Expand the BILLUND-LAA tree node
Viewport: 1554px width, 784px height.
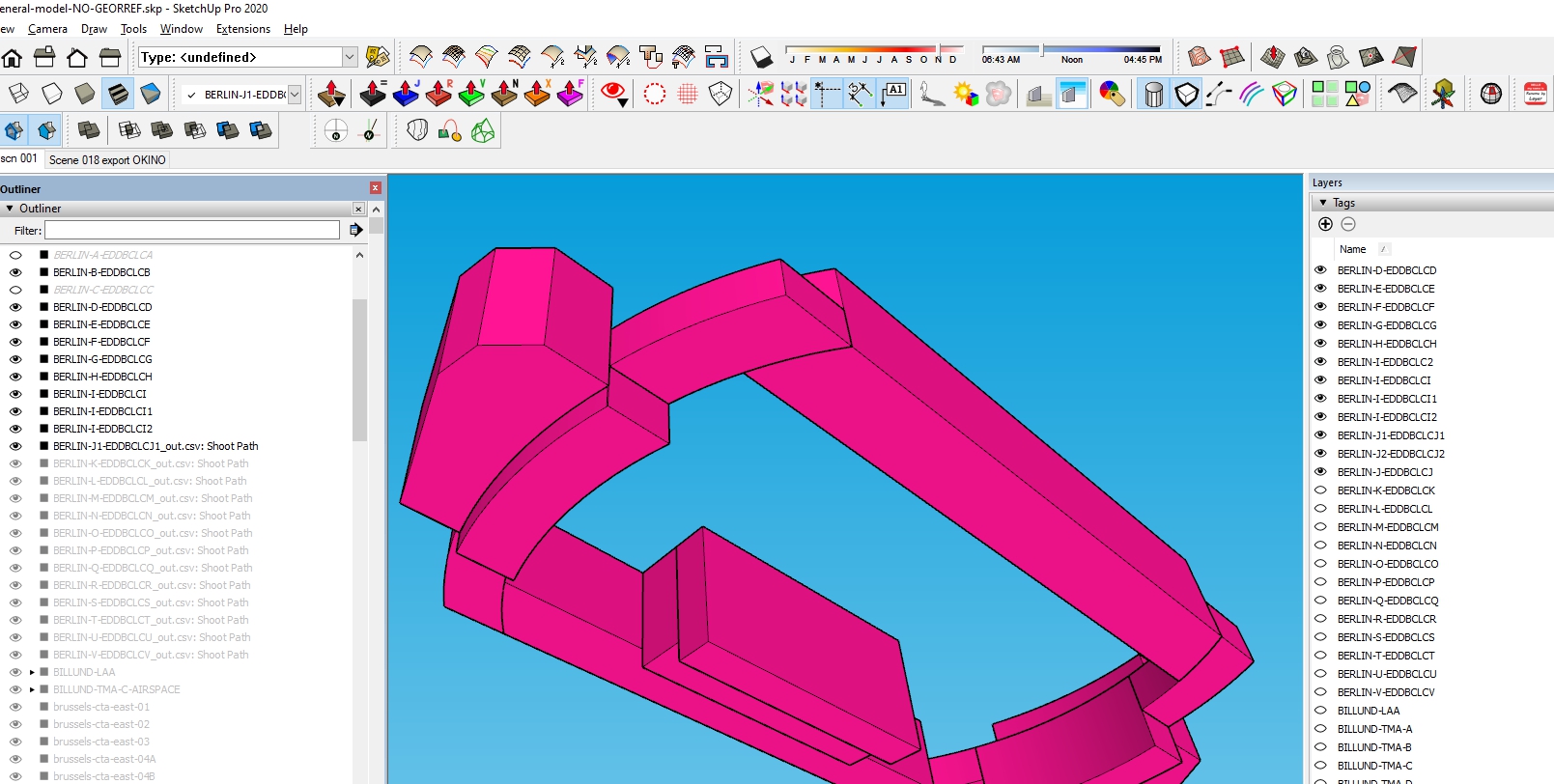(x=32, y=672)
